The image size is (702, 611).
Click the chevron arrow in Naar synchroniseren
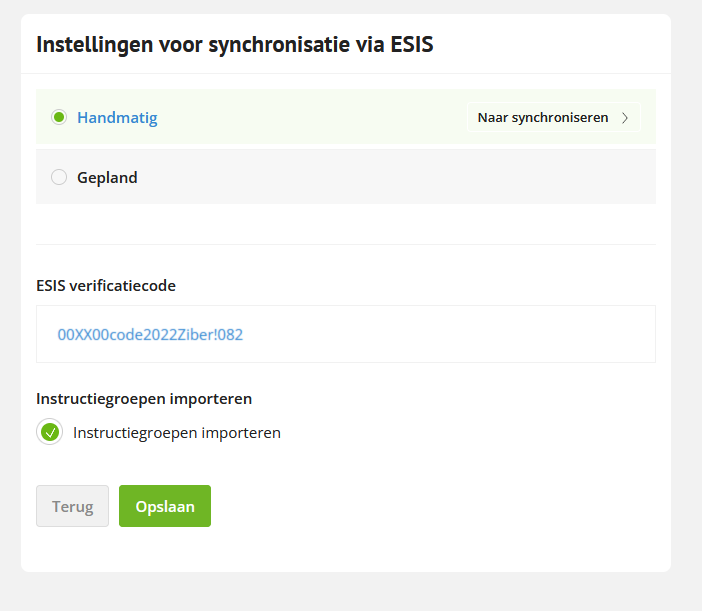click(625, 118)
